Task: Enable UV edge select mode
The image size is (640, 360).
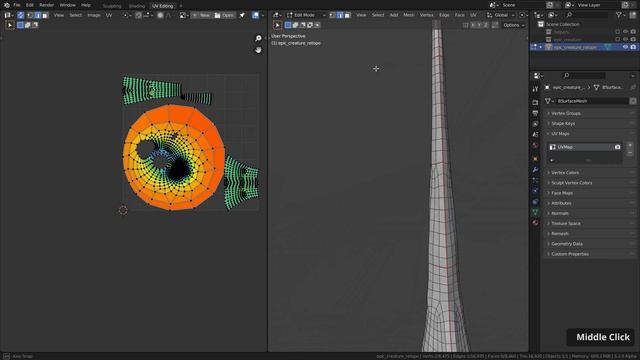Action: click(38, 15)
